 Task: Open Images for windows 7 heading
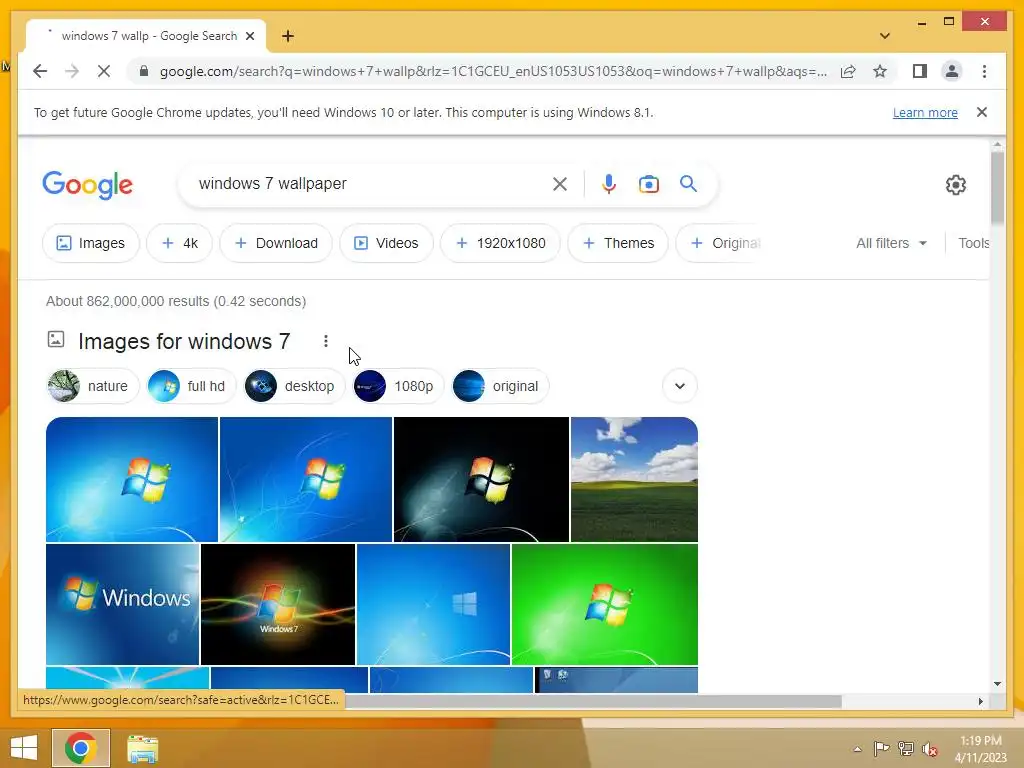[x=184, y=341]
